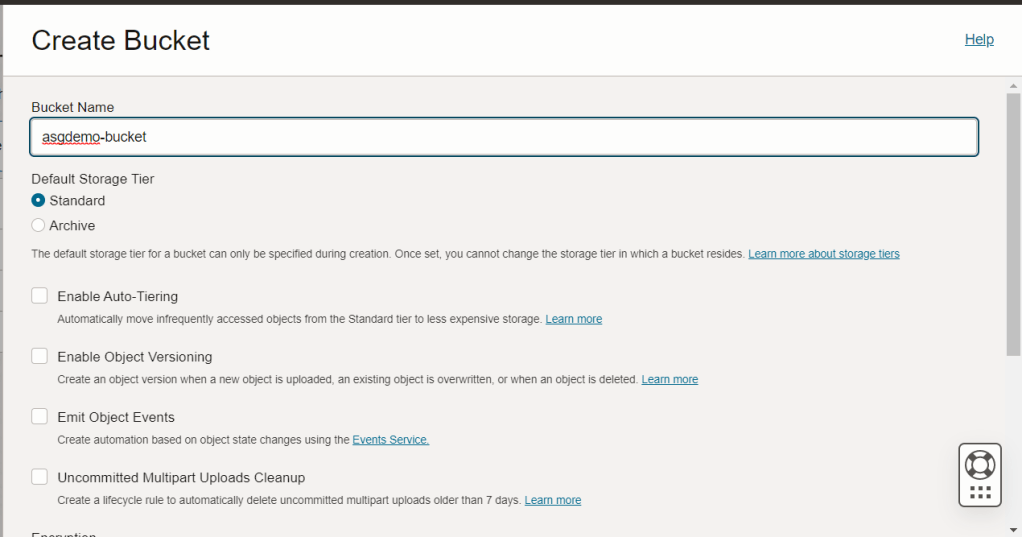Tick Uncommitted Multipart Uploads Cleanup checkbox
Screen dimensions: 1022x537
[40, 477]
